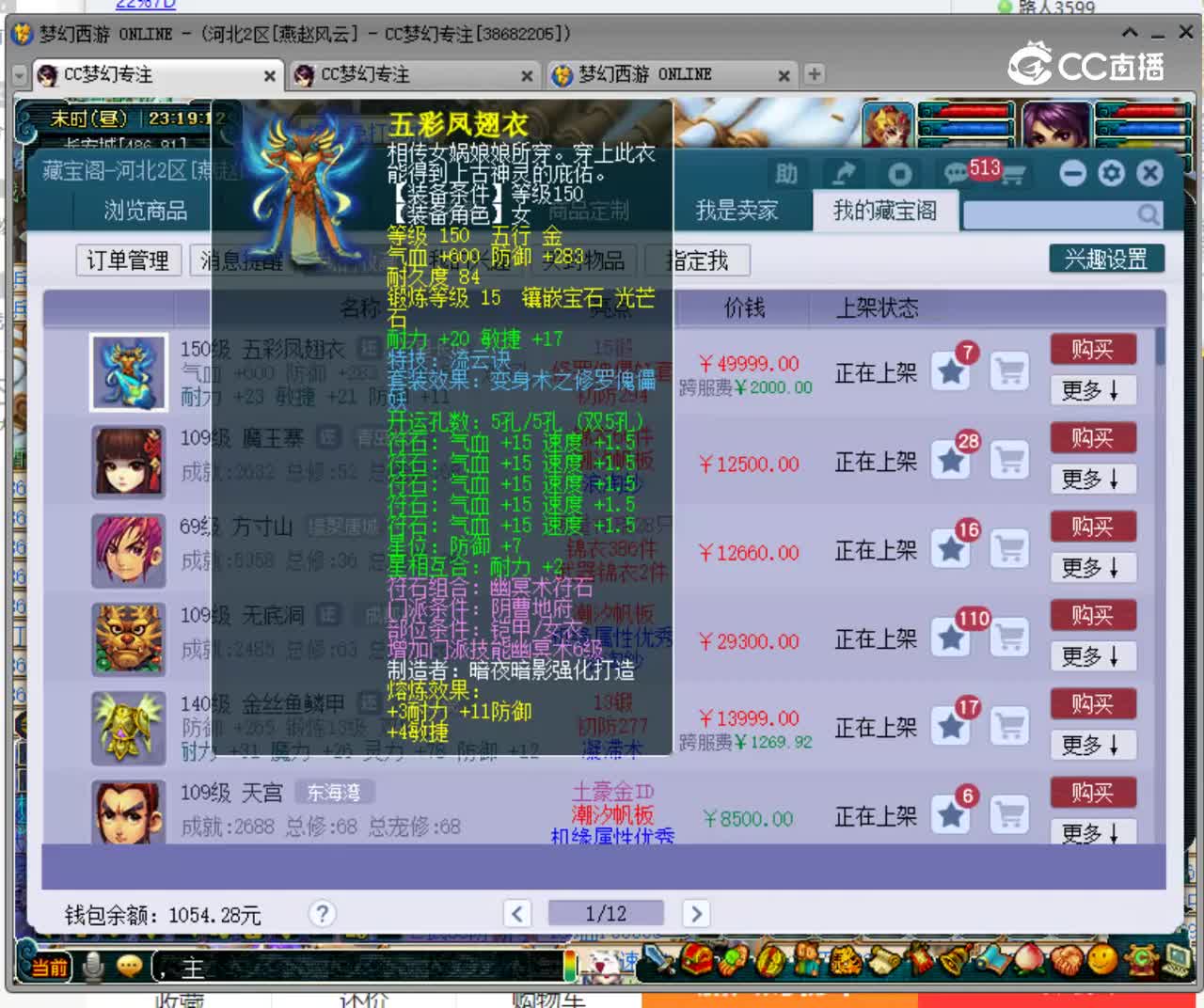Screen dimensions: 1204x1008
Task: Favorite star for 五彩凤翅衣 row
Action: 952,371
